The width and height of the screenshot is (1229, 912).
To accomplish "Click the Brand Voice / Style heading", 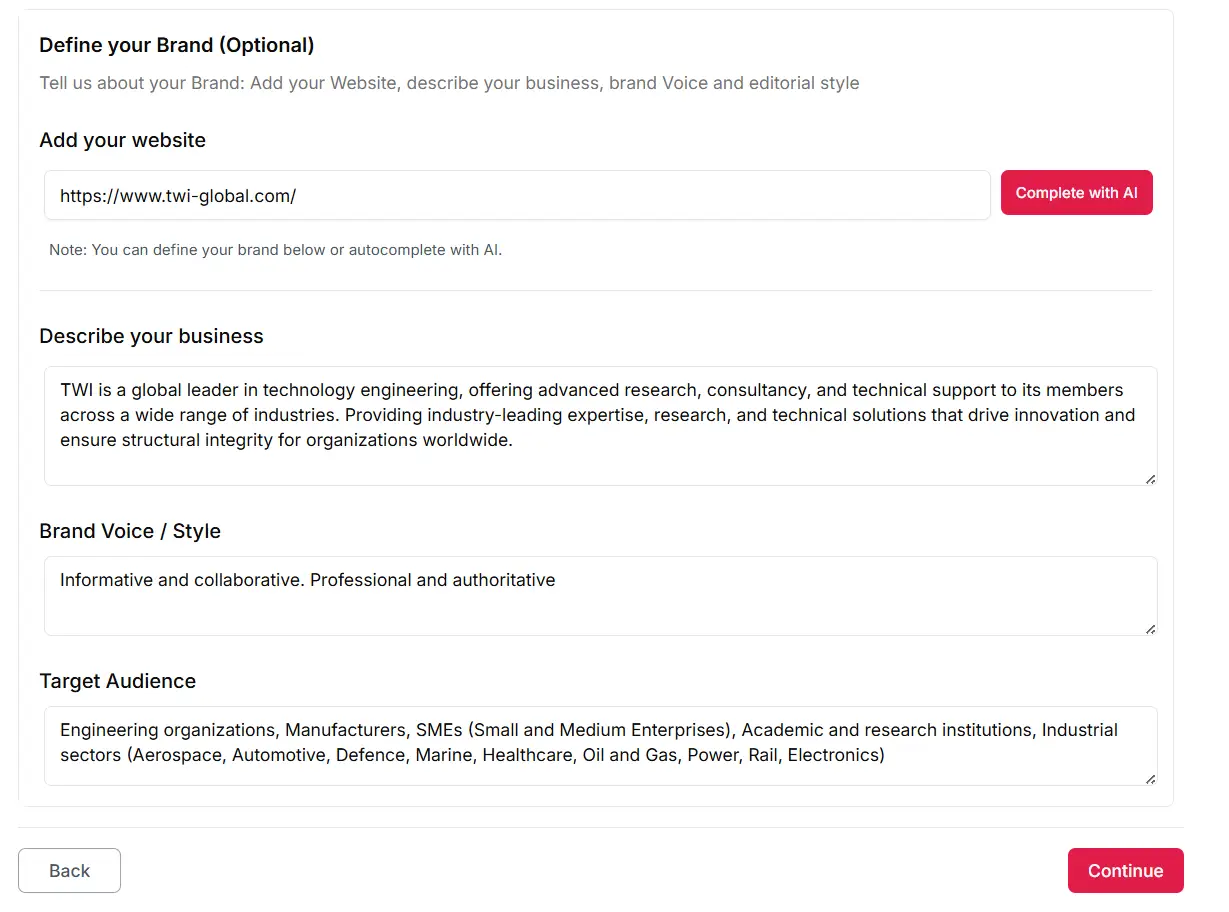I will (x=130, y=531).
